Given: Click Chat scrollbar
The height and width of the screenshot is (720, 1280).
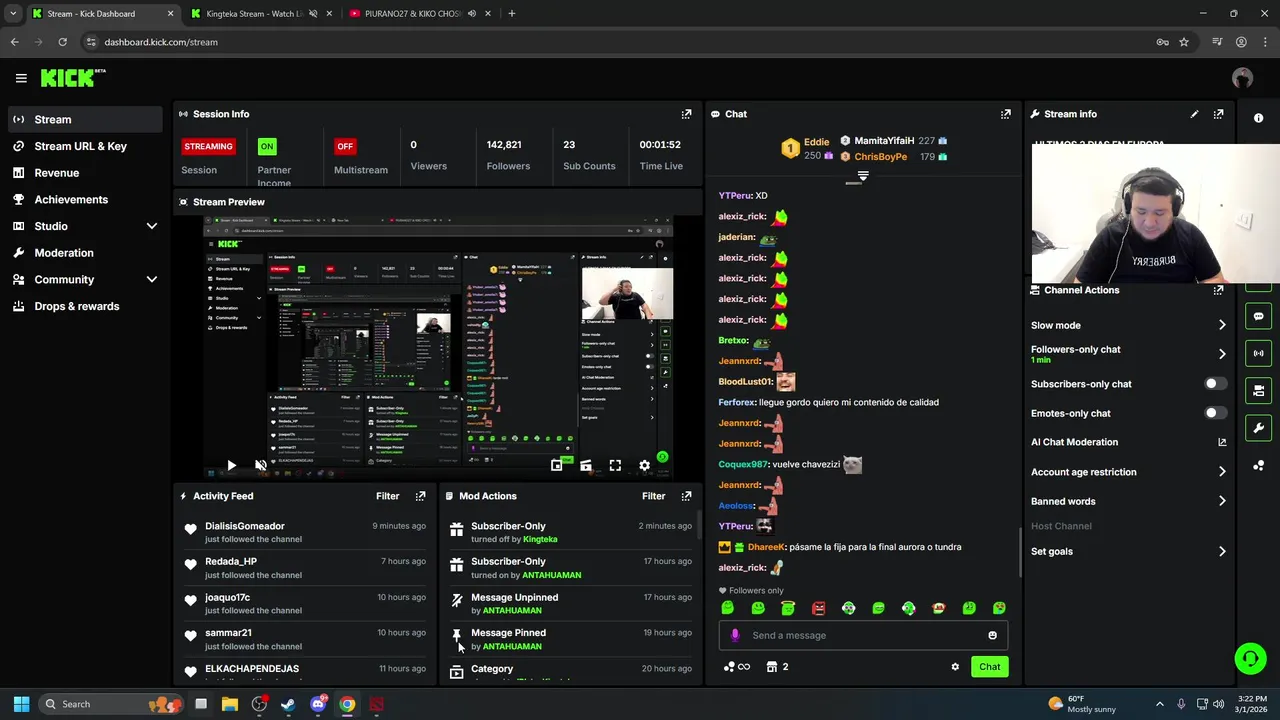Looking at the screenshot, I should click(1021, 553).
